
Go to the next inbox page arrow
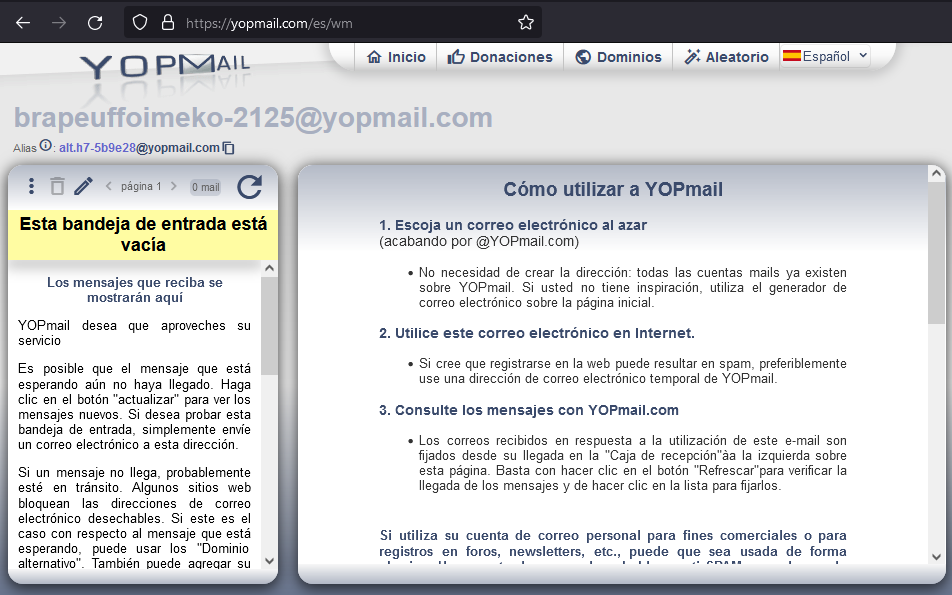click(x=173, y=186)
